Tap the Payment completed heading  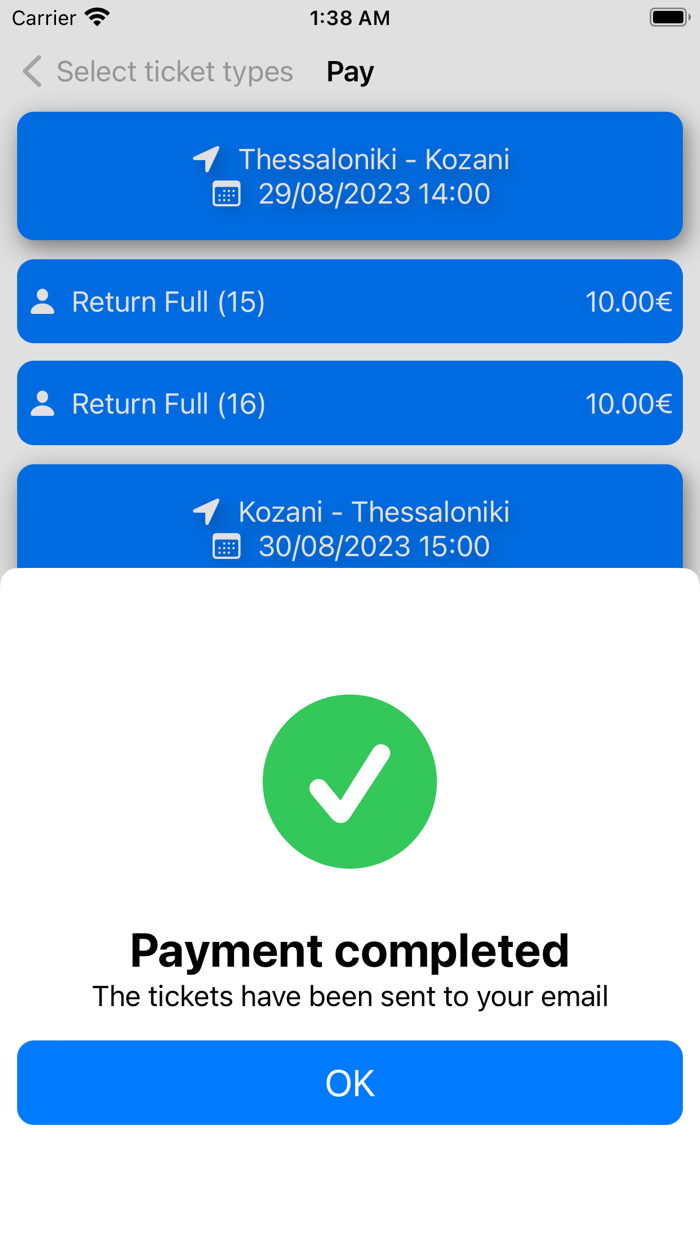pyautogui.click(x=349, y=950)
